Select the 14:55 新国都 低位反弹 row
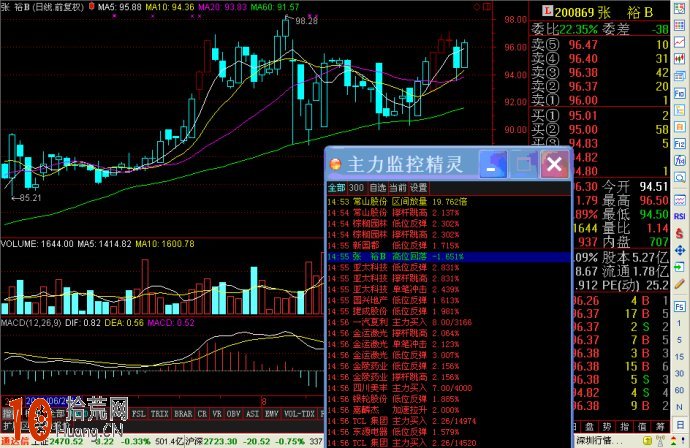The width and height of the screenshot is (690, 448). click(x=448, y=246)
